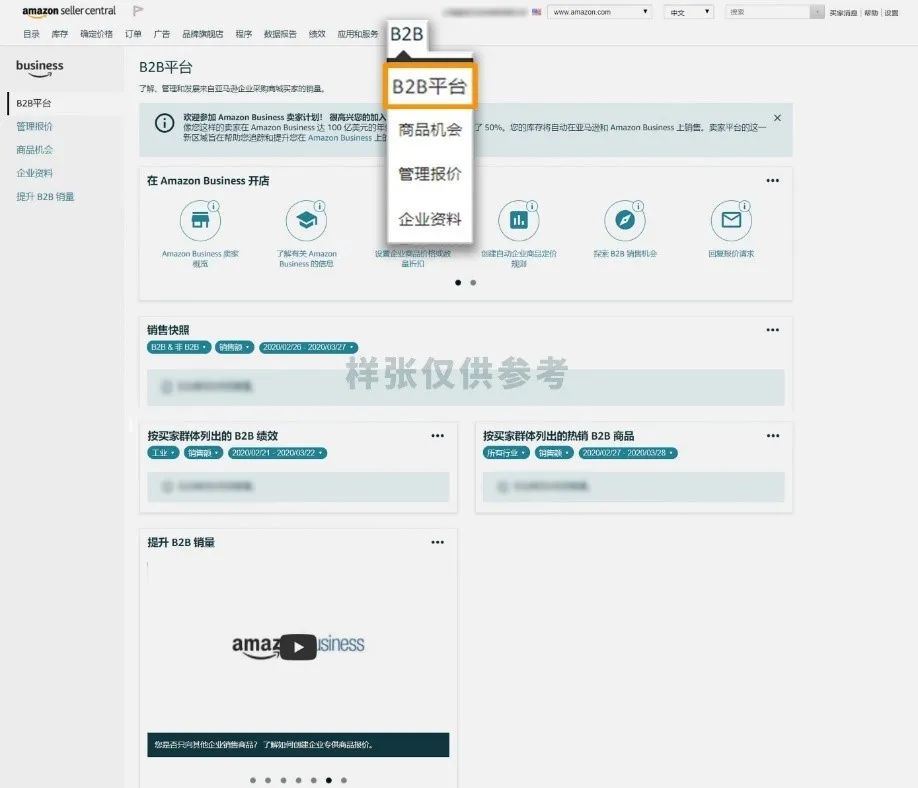Screen dimensions: 918x788
Task: Click the flag icon beside the logo
Action: 138,11
